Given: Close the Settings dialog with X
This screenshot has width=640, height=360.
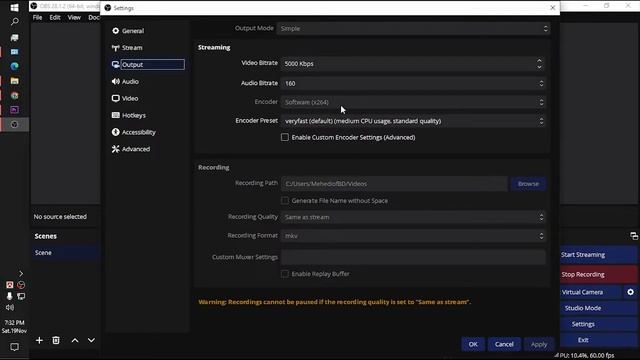Looking at the screenshot, I should [553, 8].
